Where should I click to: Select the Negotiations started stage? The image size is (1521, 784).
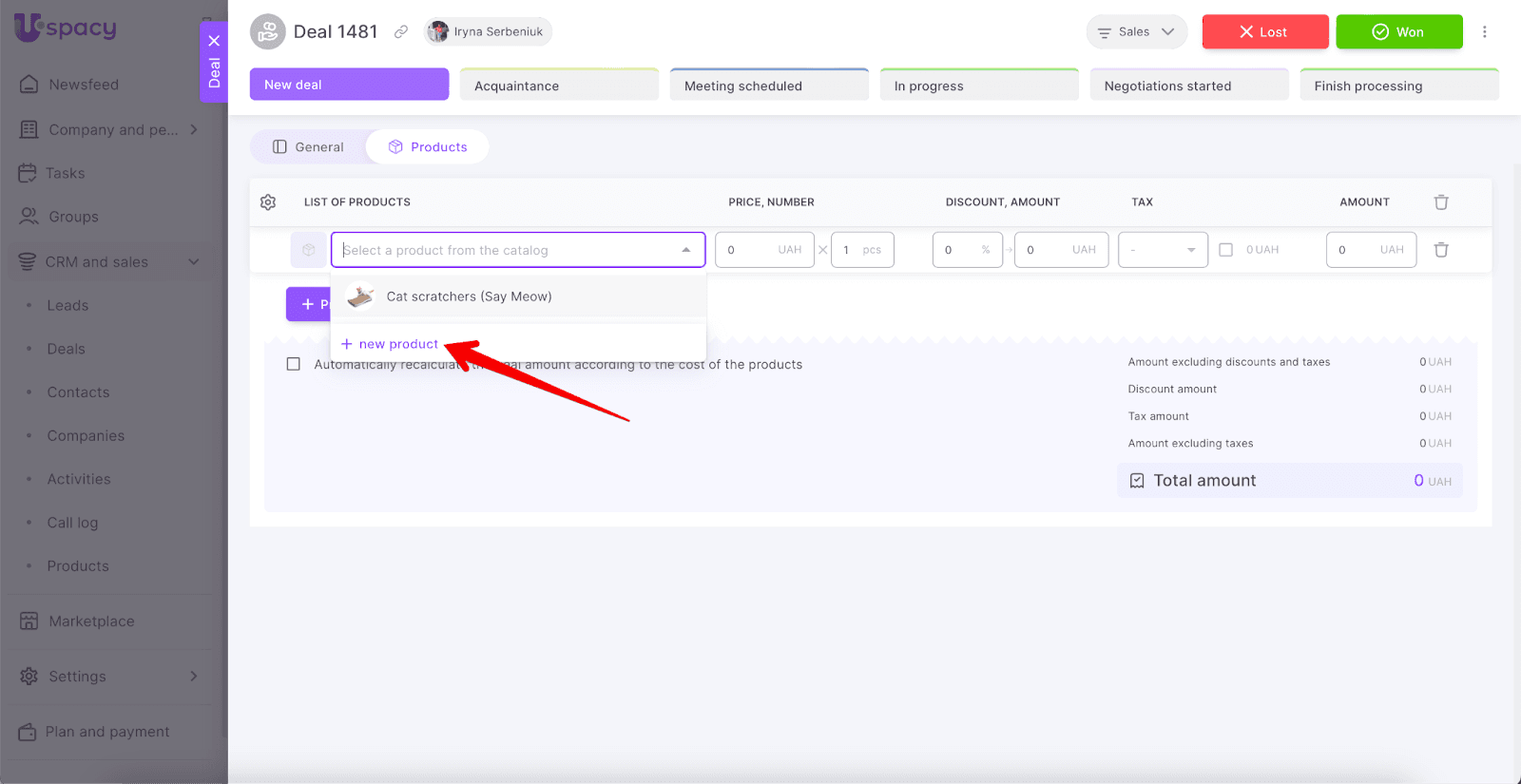click(1188, 86)
